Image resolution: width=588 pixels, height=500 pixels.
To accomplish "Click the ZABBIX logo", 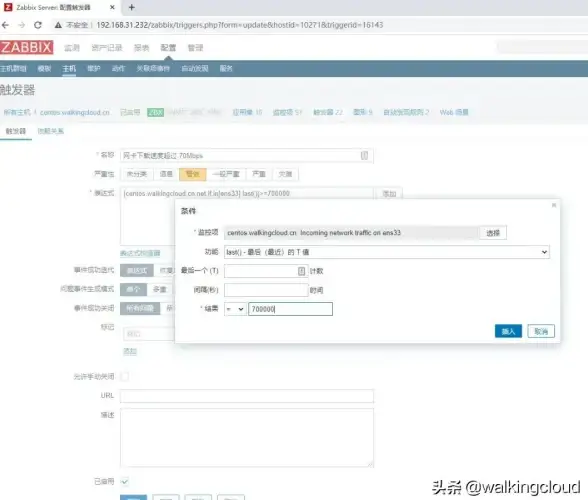I will pyautogui.click(x=26, y=47).
